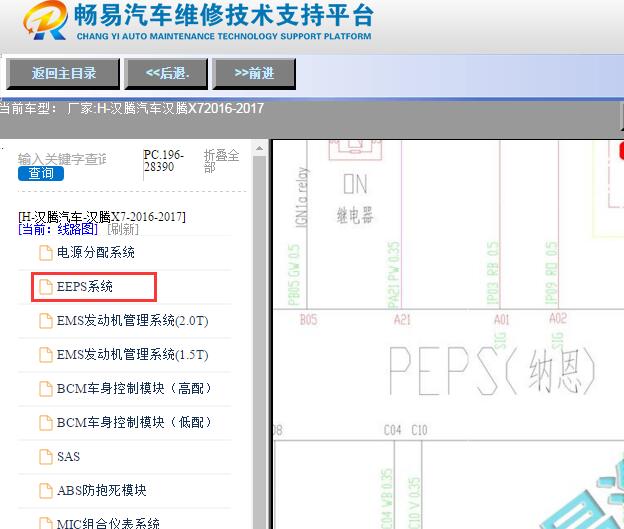Click the [H-汉腾汽车-汉腾X7-2016-2017] heading
Viewport: 624px width, 529px height.
102,217
